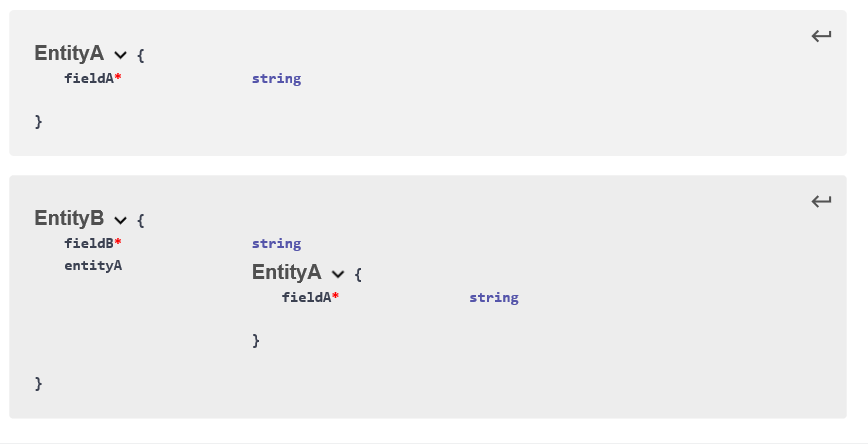Click the final closing brace of EntityB
This screenshot has width=868, height=444.
[x=39, y=383]
